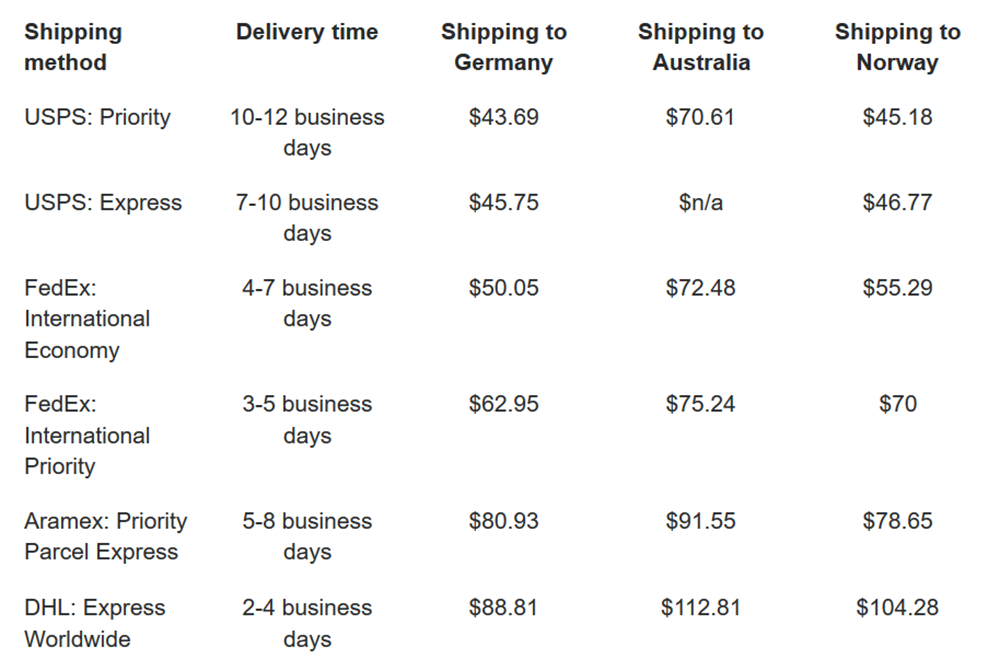Click the $n/a Australia cell
This screenshot has width=1000, height=659.
click(x=701, y=203)
